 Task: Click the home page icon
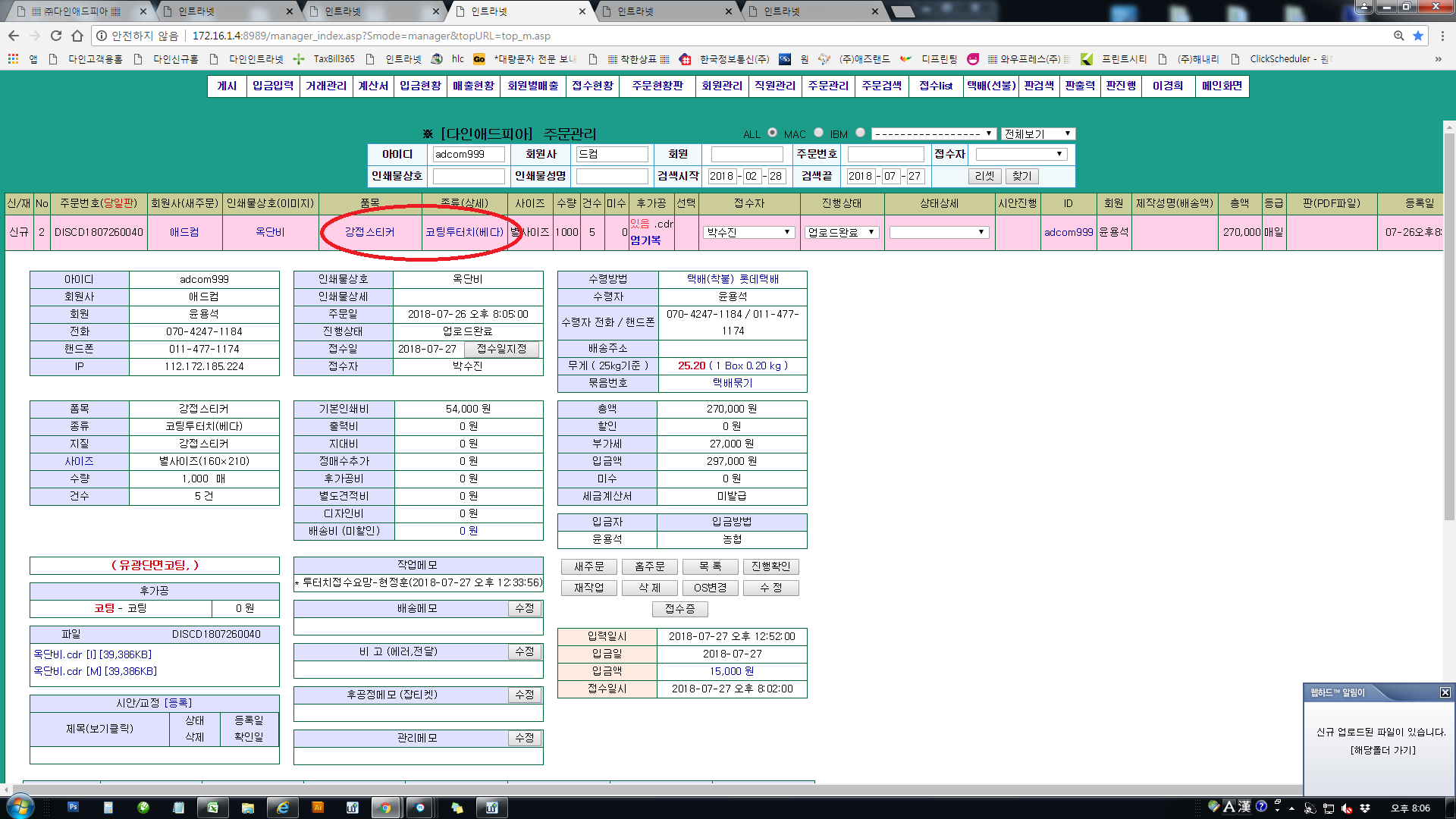pyautogui.click(x=77, y=36)
